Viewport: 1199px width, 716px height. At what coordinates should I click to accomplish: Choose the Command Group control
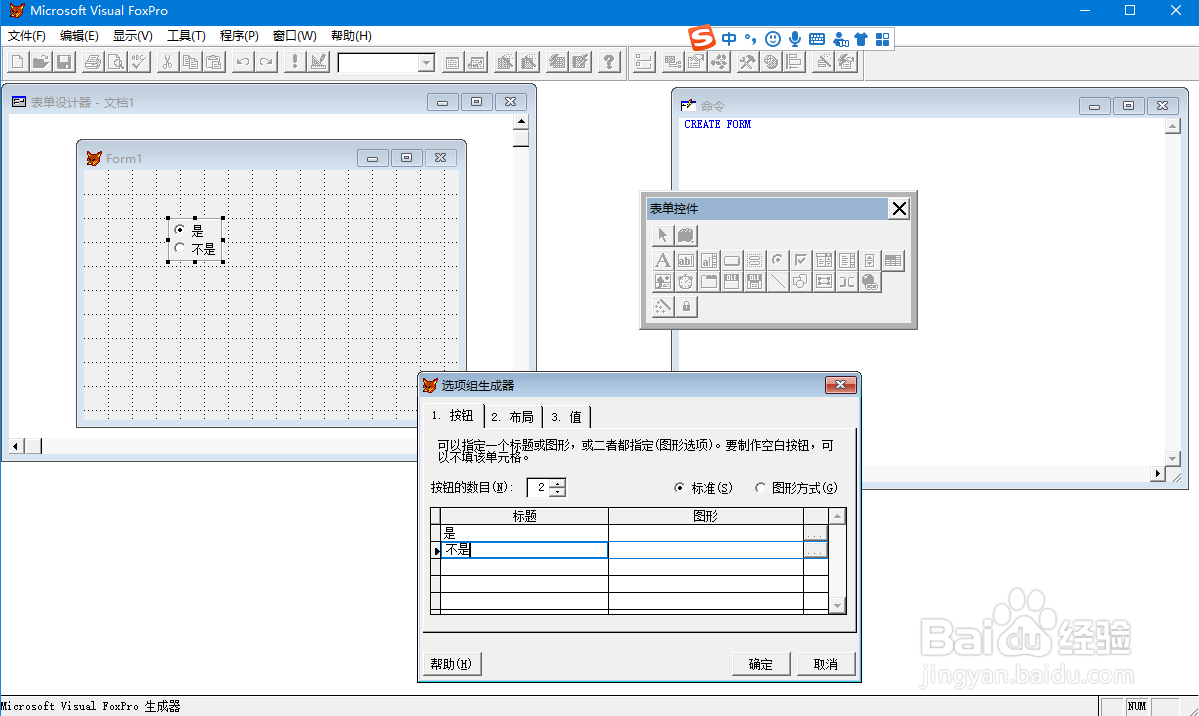pos(755,260)
